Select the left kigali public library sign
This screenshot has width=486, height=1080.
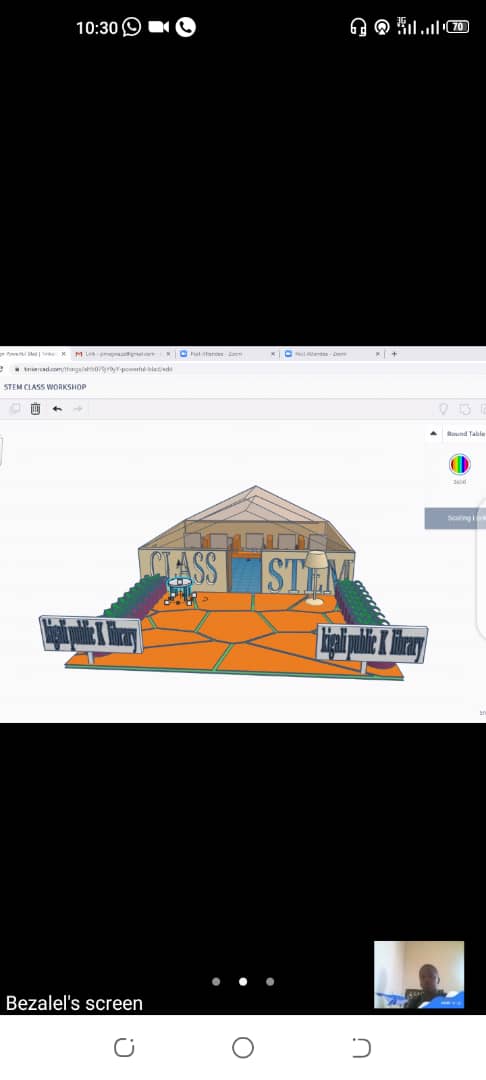(91, 634)
